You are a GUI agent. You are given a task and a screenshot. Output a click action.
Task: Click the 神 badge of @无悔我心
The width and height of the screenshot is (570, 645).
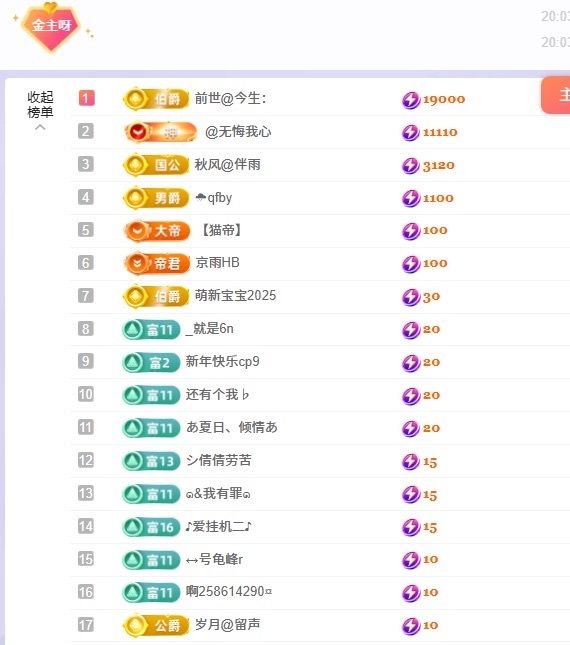click(161, 132)
